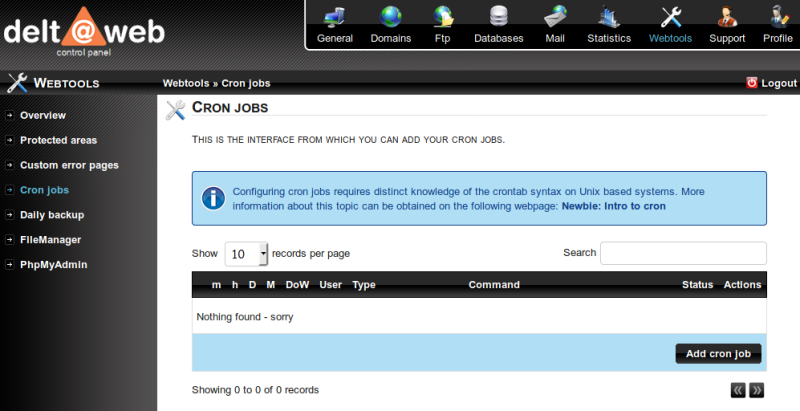This screenshot has width=800, height=411.
Task: Open the Mail envelope icon
Action: 555,18
